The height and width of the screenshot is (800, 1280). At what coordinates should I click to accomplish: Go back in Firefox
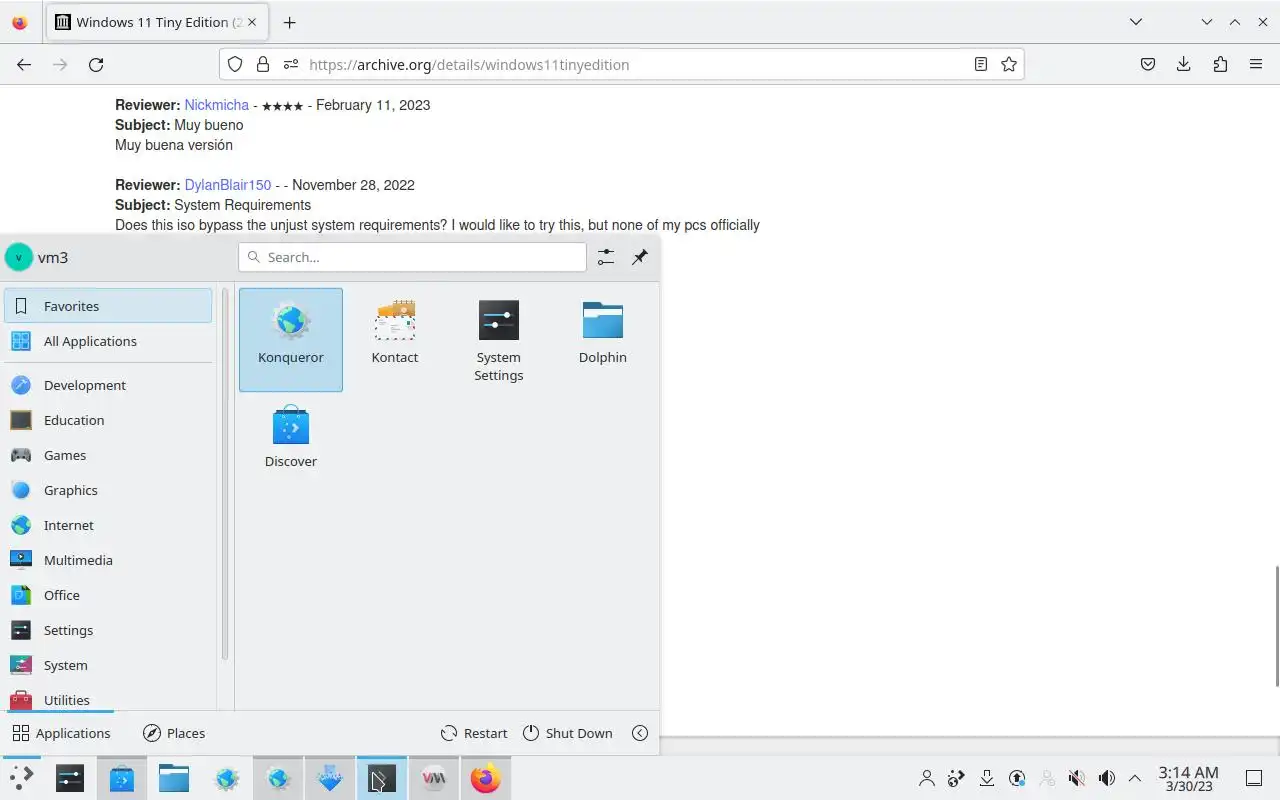click(x=24, y=64)
